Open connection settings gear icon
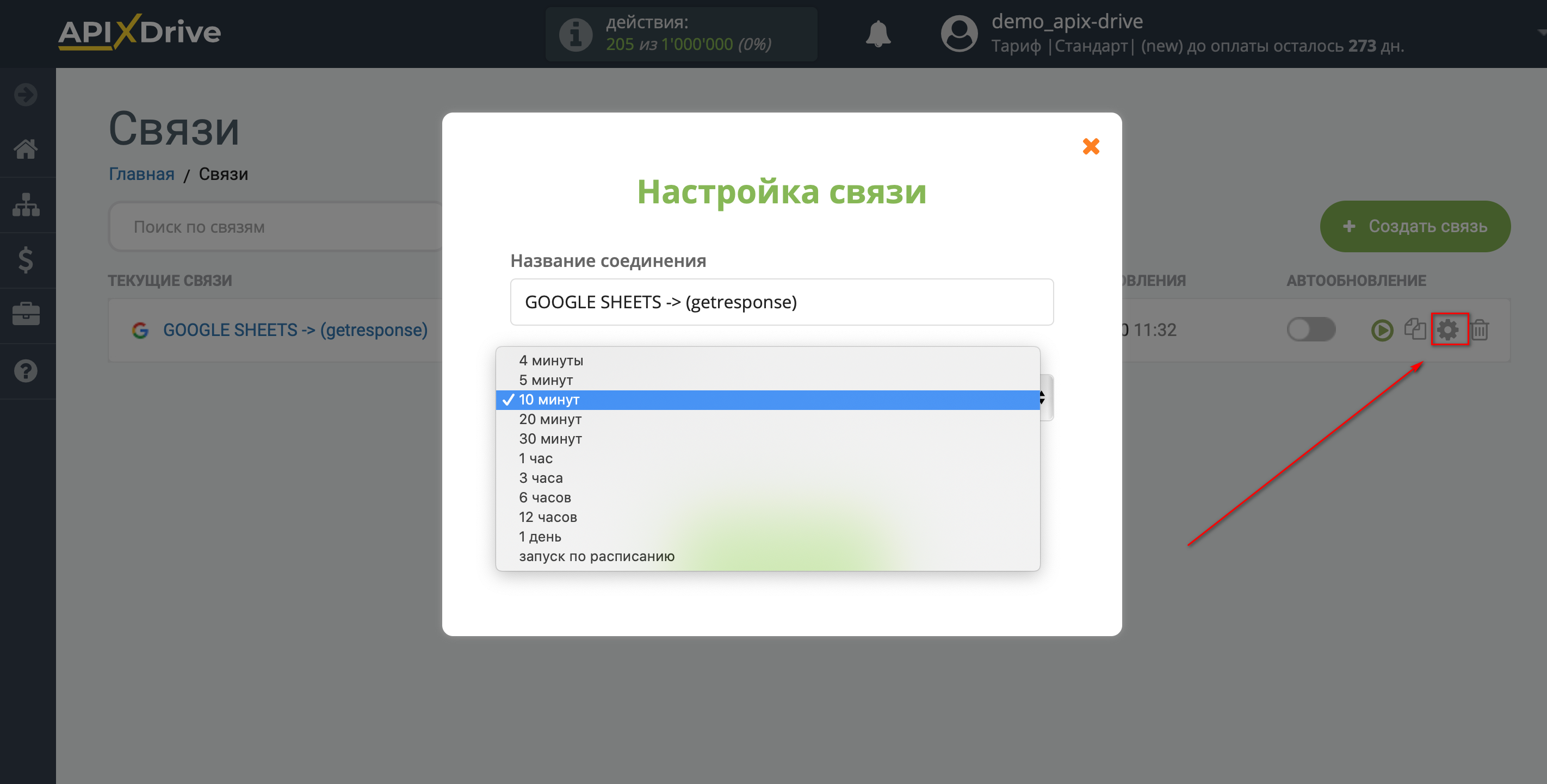The image size is (1547, 784). pos(1447,329)
